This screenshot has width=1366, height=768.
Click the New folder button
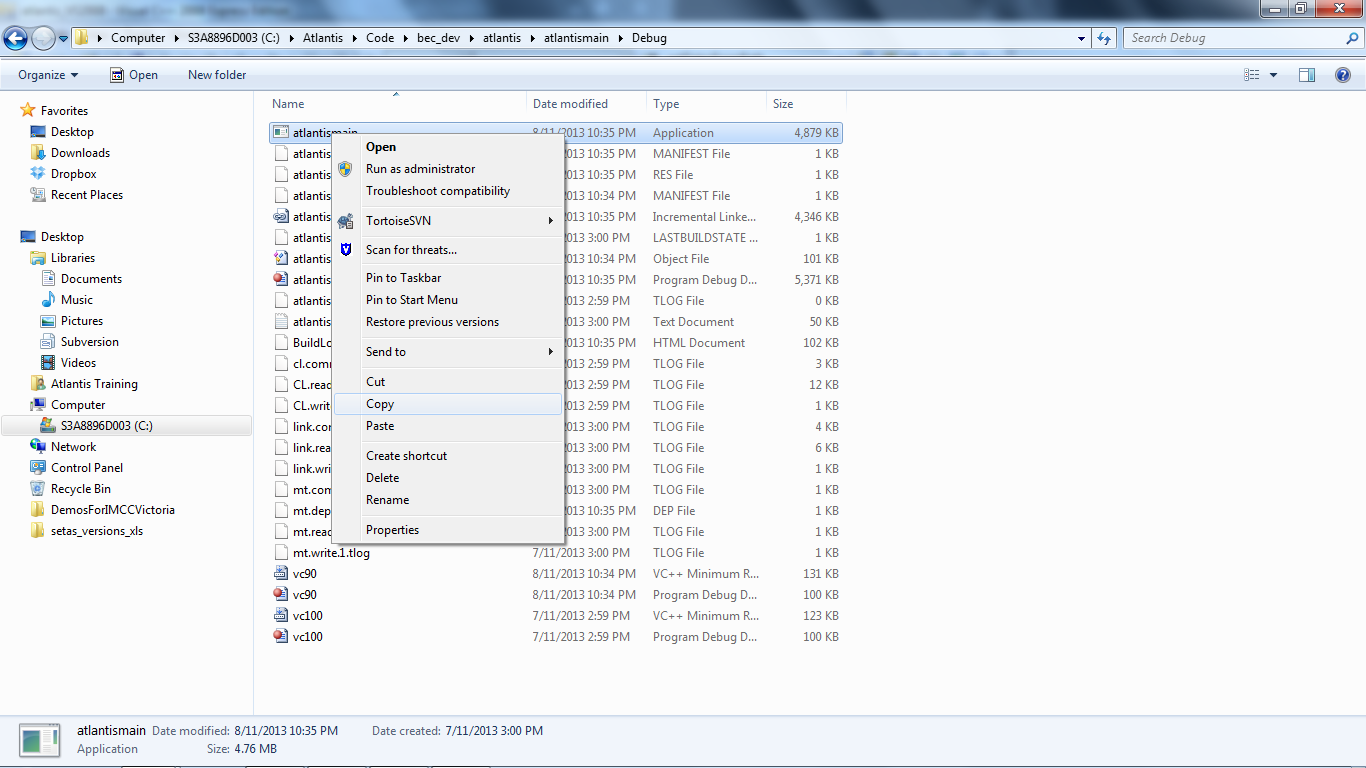point(217,75)
